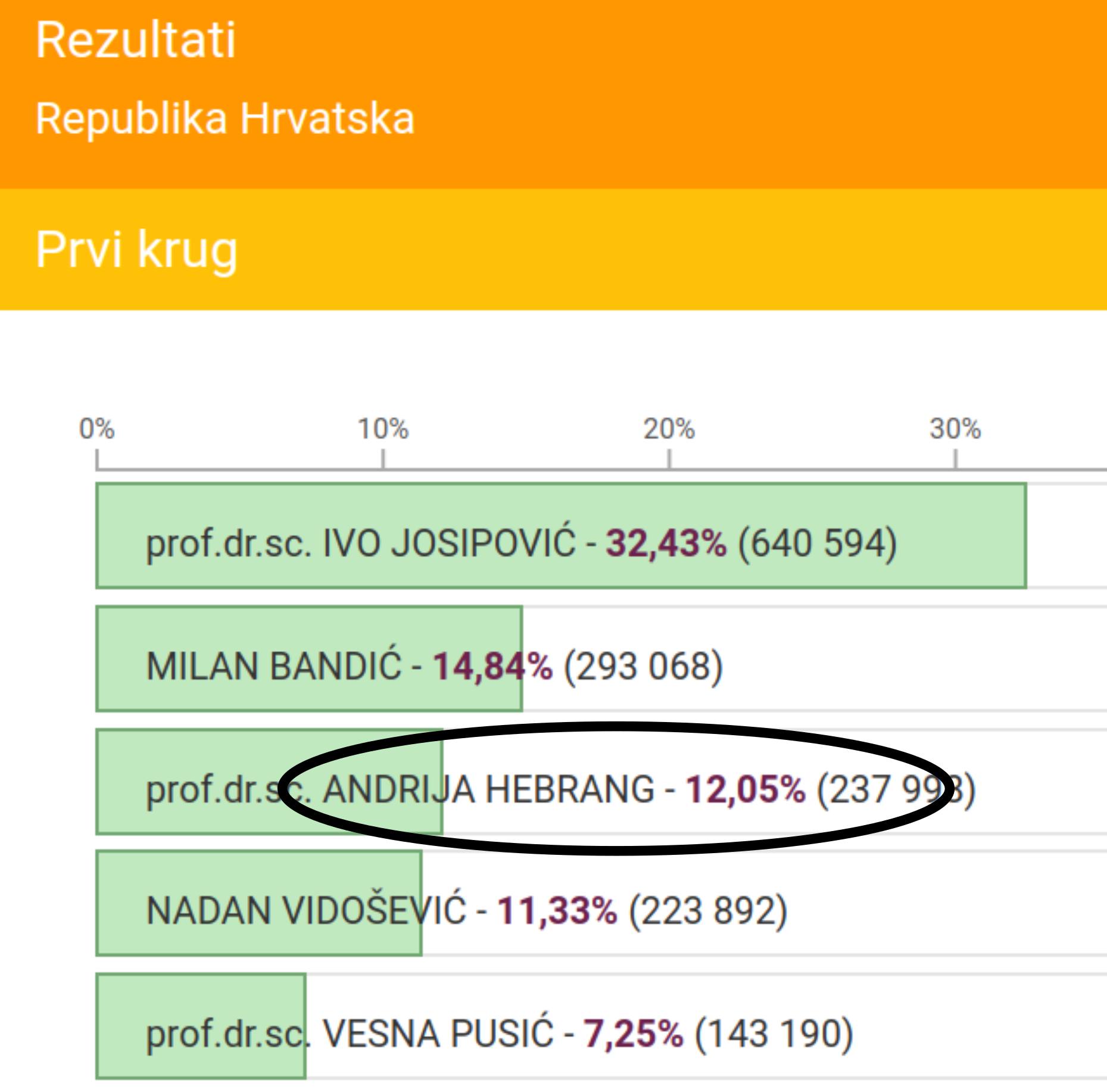This screenshot has height=1092, width=1107.
Task: Click the 0% axis label
Action: click(x=96, y=428)
